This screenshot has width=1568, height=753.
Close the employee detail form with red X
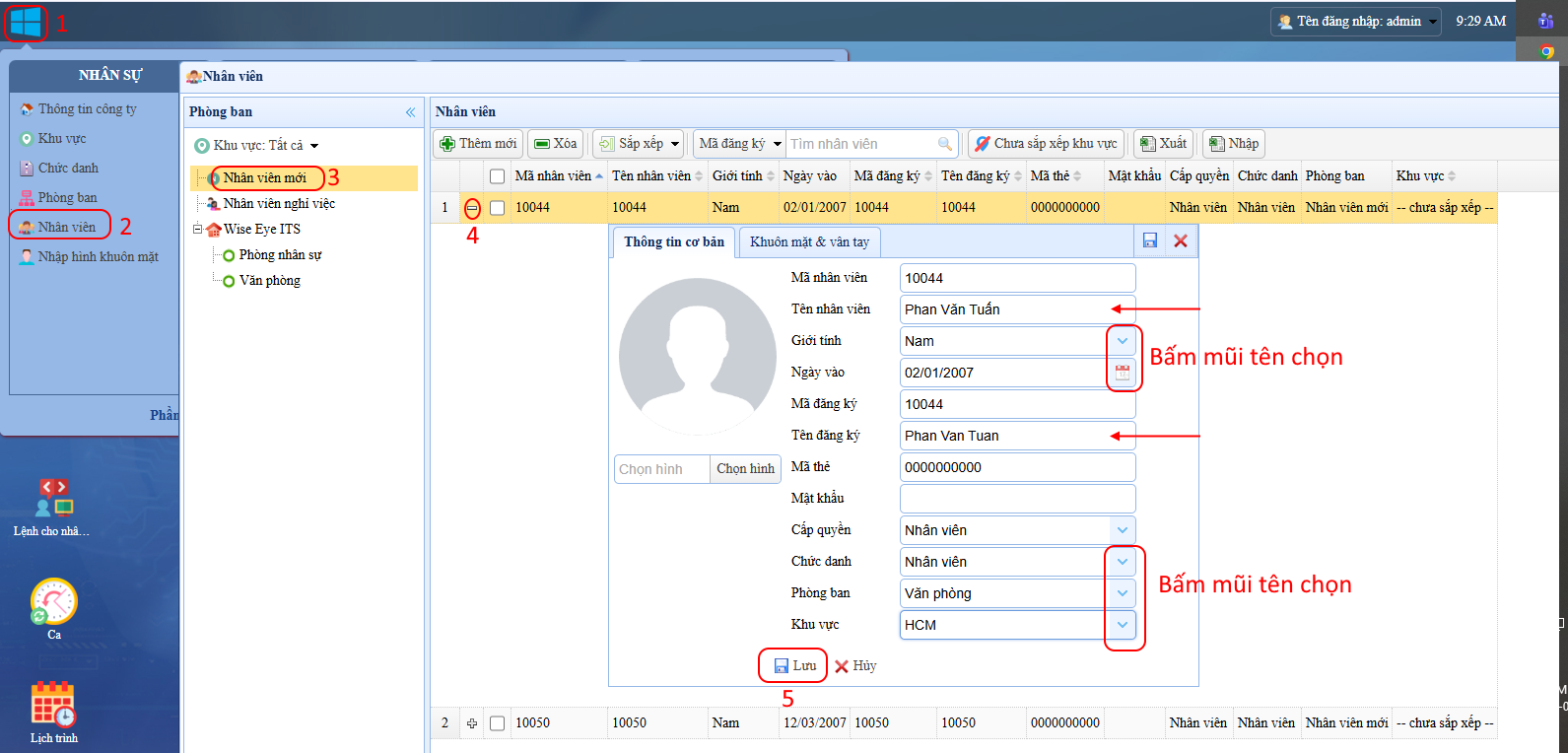pyautogui.click(x=1181, y=240)
